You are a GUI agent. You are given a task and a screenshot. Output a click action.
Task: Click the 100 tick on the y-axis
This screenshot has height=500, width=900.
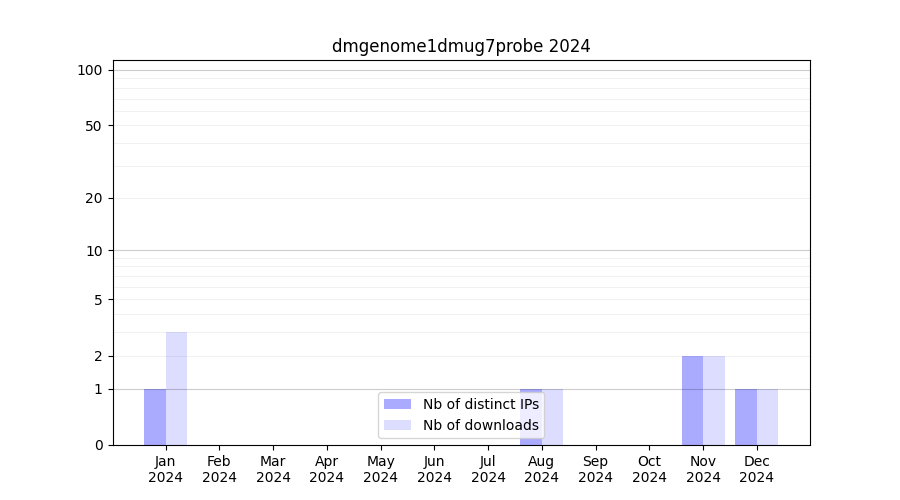90,70
